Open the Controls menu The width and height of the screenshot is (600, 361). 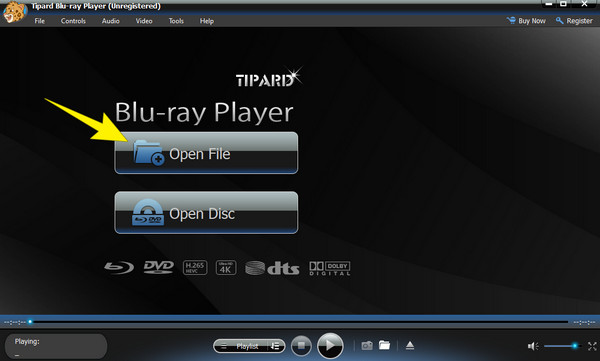pos(73,21)
